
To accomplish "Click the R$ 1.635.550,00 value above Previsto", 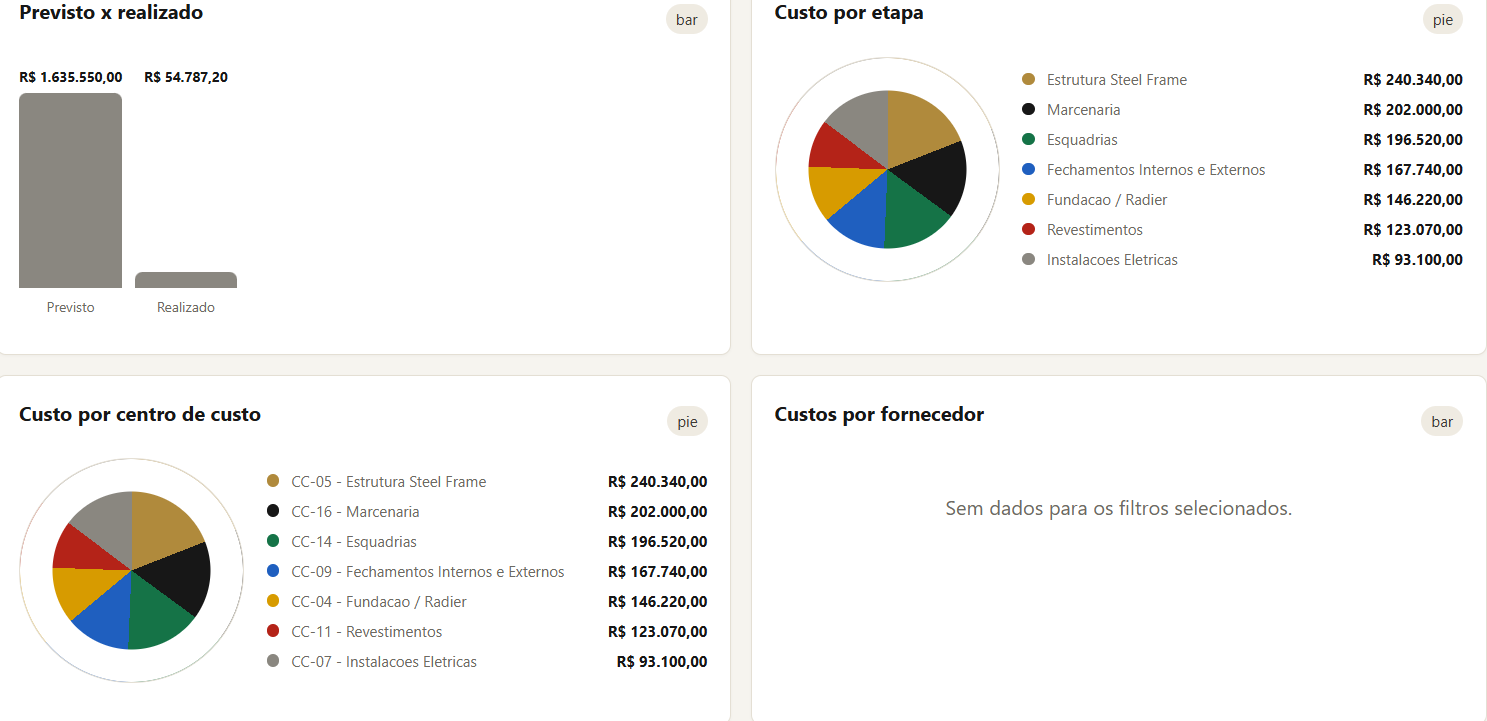I will click(71, 77).
